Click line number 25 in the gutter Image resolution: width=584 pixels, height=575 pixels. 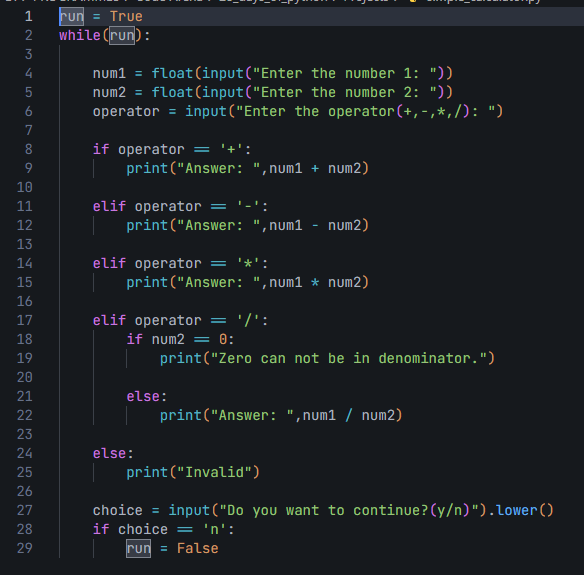(25, 472)
